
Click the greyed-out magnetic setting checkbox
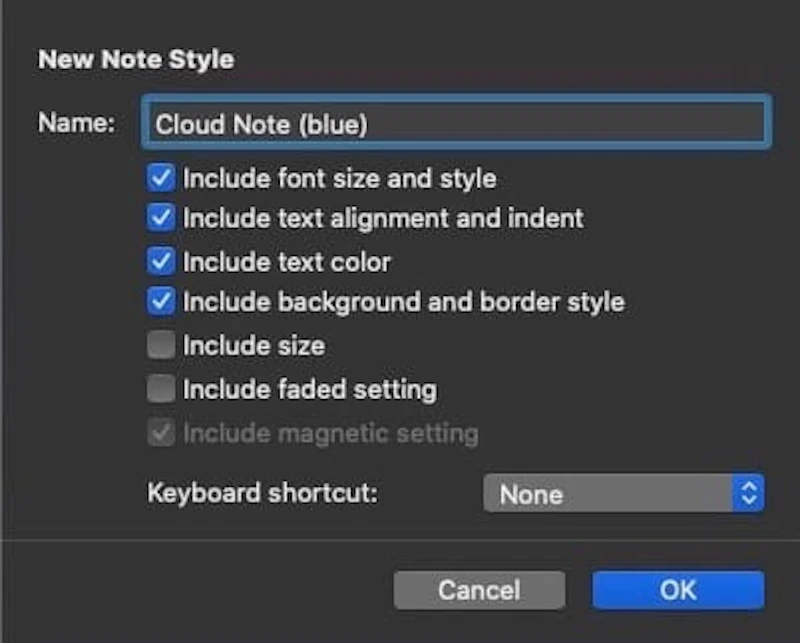pos(161,433)
